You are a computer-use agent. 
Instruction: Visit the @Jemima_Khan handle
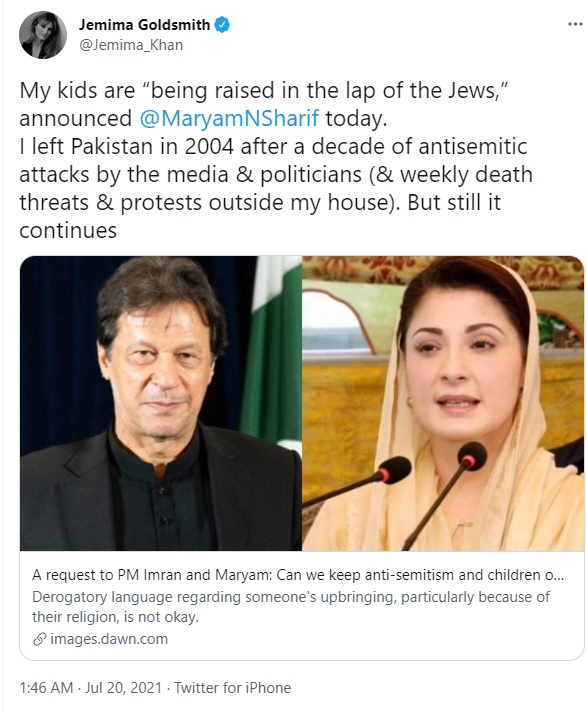[131, 45]
